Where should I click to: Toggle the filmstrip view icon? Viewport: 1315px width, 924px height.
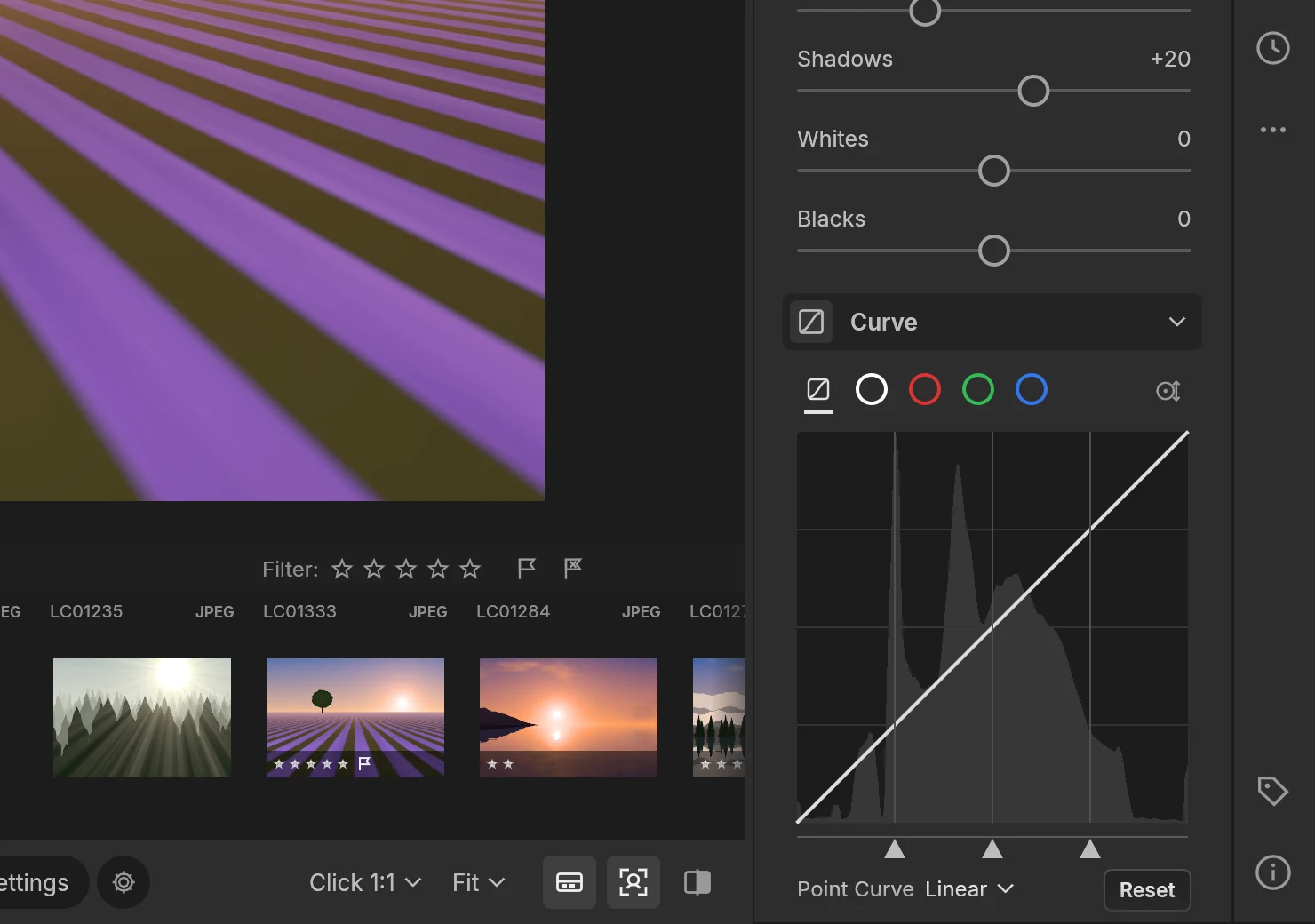coord(570,882)
